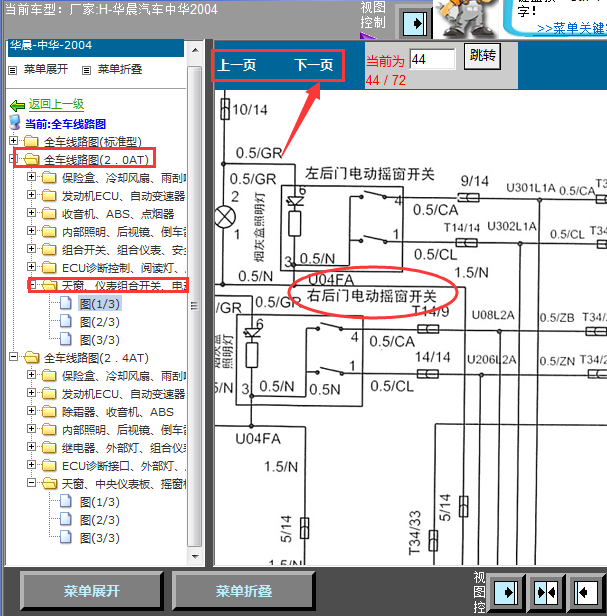The height and width of the screenshot is (616, 607).
Task: Open 图(1/3) under 2.4AT 天窗 folder
Action: point(99,502)
